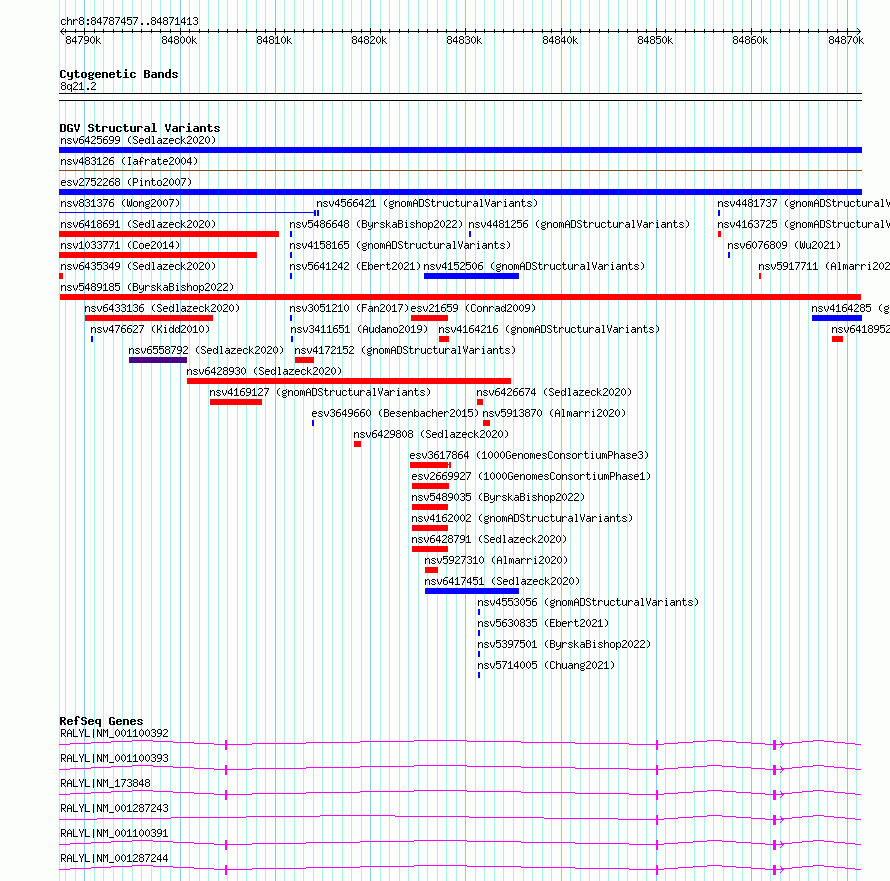This screenshot has height=881, width=890.
Task: Click the nsv4172152 gnomAD variant label
Action: (405, 350)
